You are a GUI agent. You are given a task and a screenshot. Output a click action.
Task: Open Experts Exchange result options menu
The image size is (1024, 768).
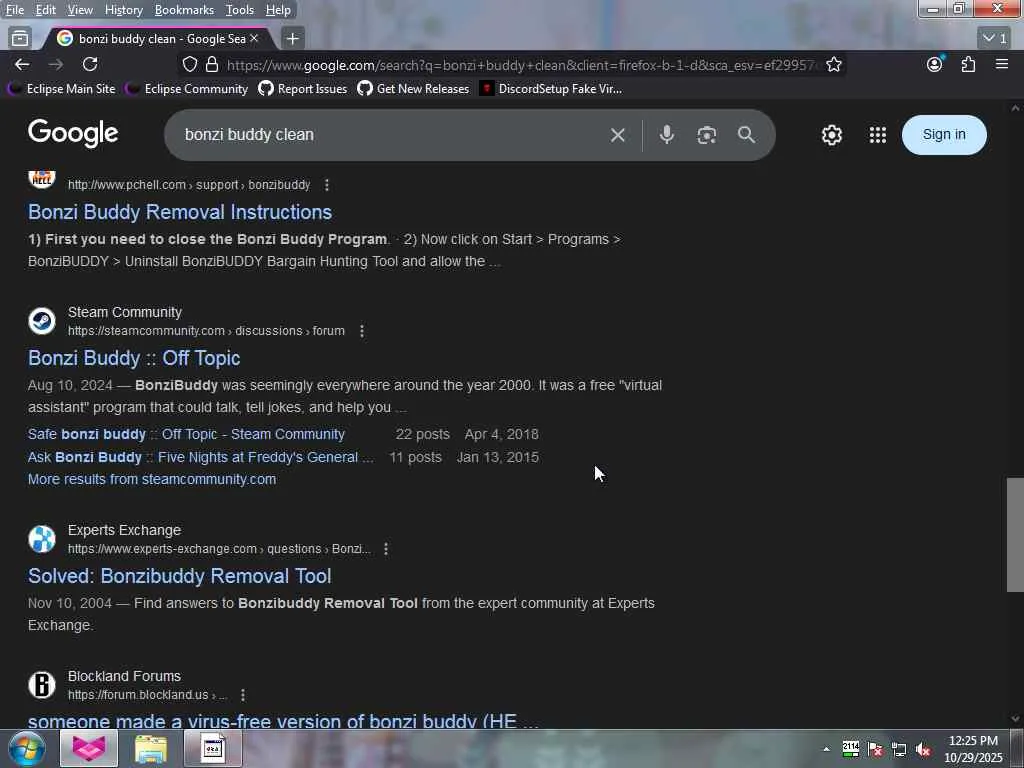386,549
